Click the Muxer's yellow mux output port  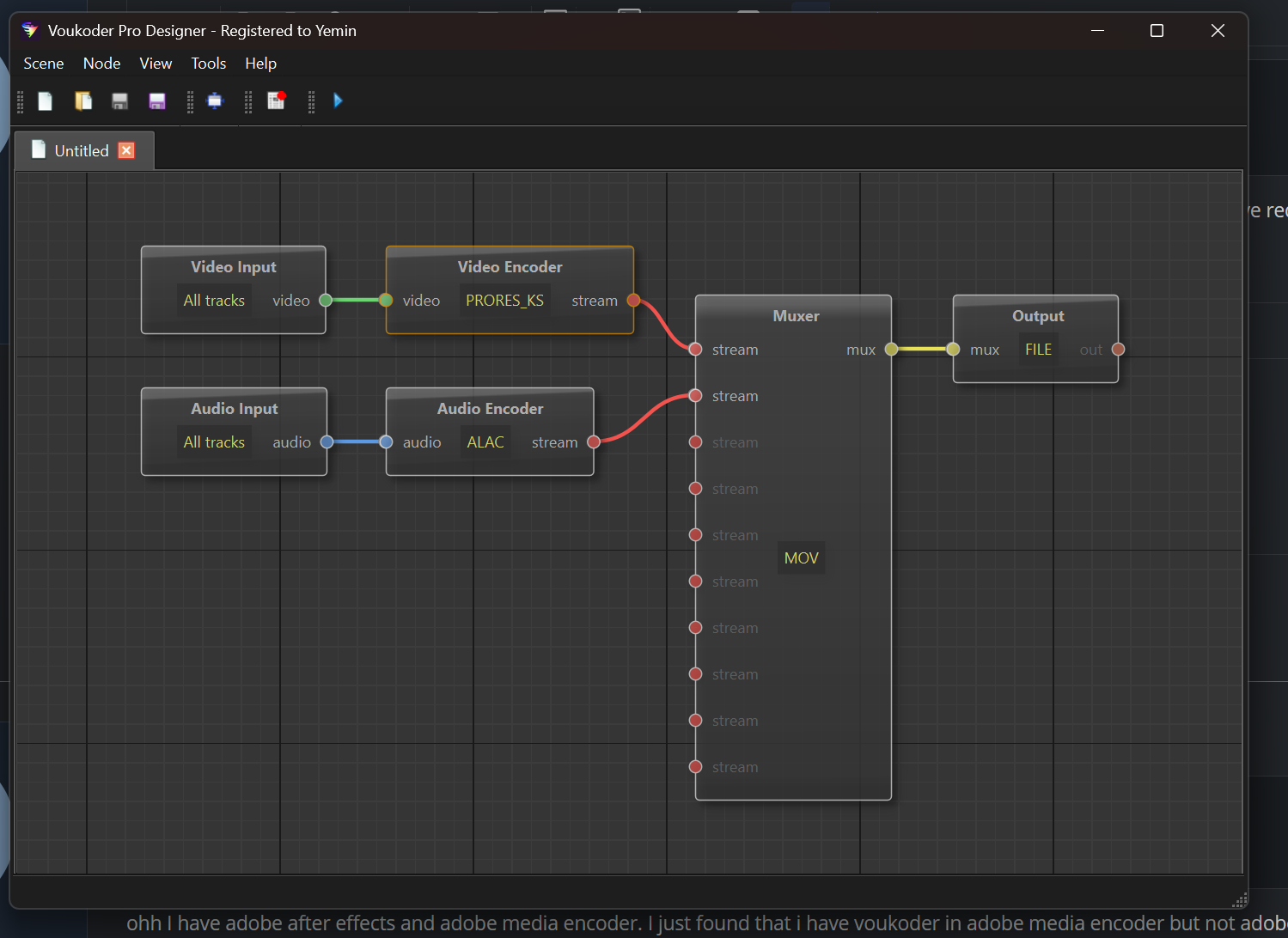(891, 350)
